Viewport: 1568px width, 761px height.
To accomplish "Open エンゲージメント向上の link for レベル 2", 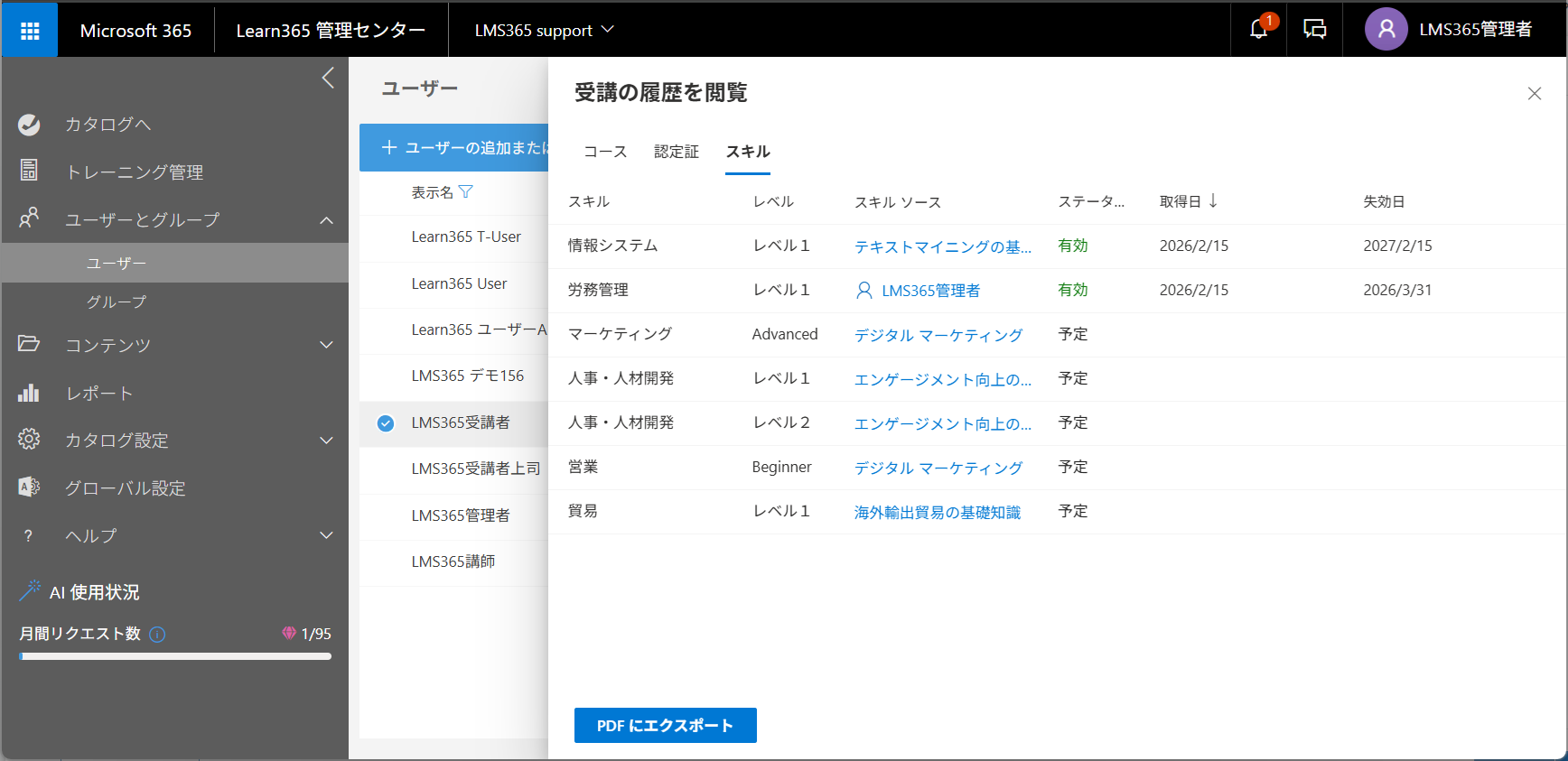I will point(942,423).
